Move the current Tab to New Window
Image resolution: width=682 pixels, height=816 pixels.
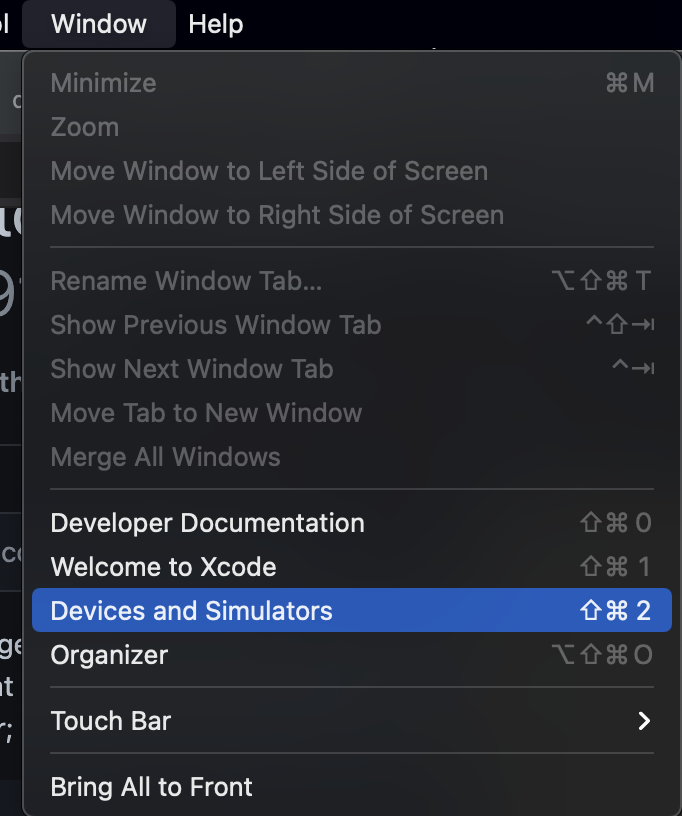click(x=206, y=413)
